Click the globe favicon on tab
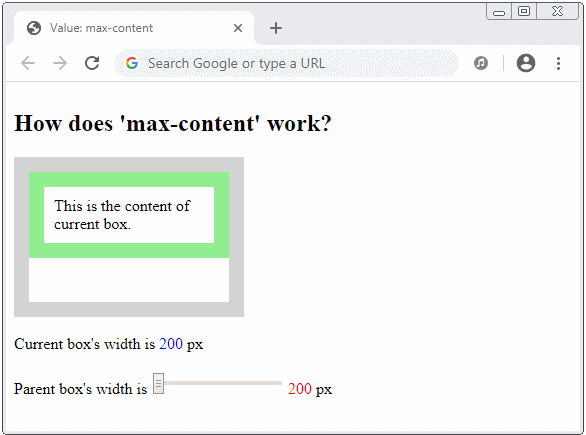The image size is (586, 435). point(34,28)
